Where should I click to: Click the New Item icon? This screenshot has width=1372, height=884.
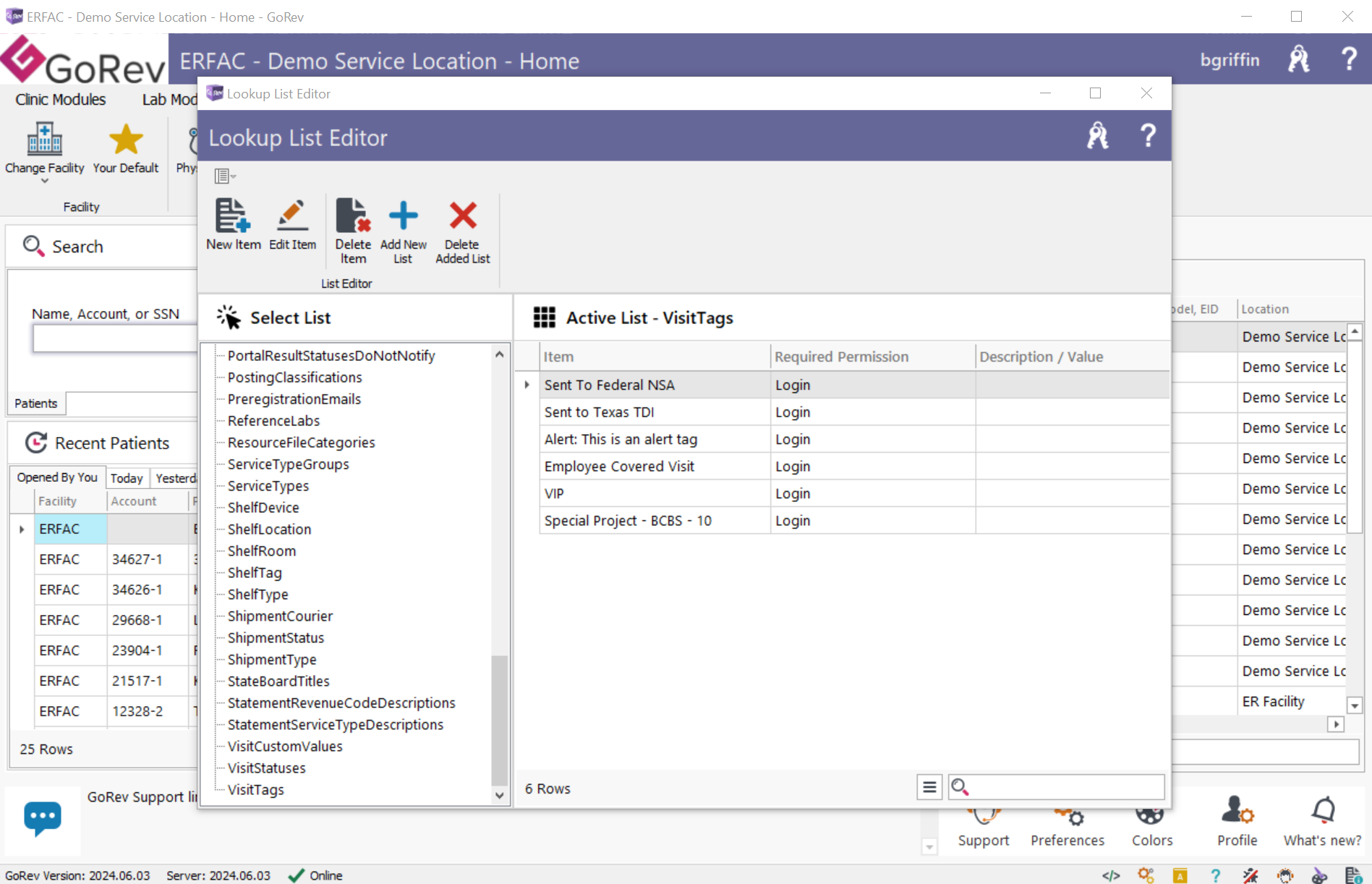point(233,216)
